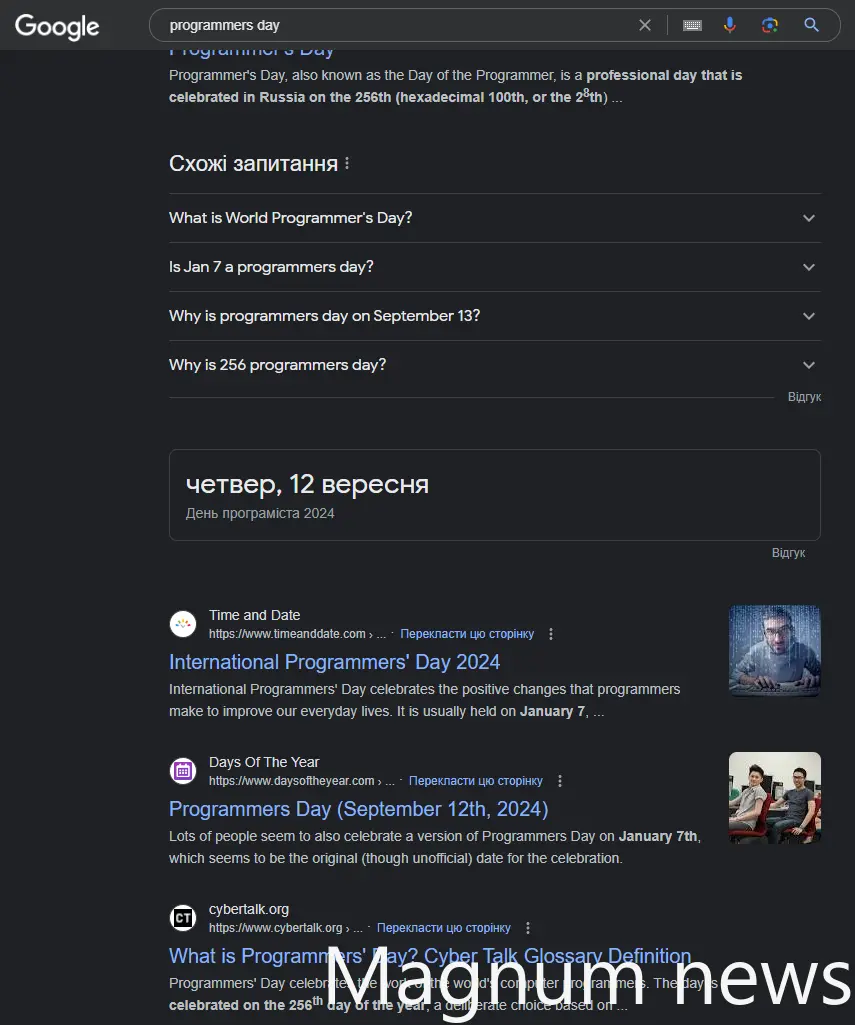This screenshot has height=1025, width=855.
Task: Open more options for the Time and Date result
Action: (551, 634)
